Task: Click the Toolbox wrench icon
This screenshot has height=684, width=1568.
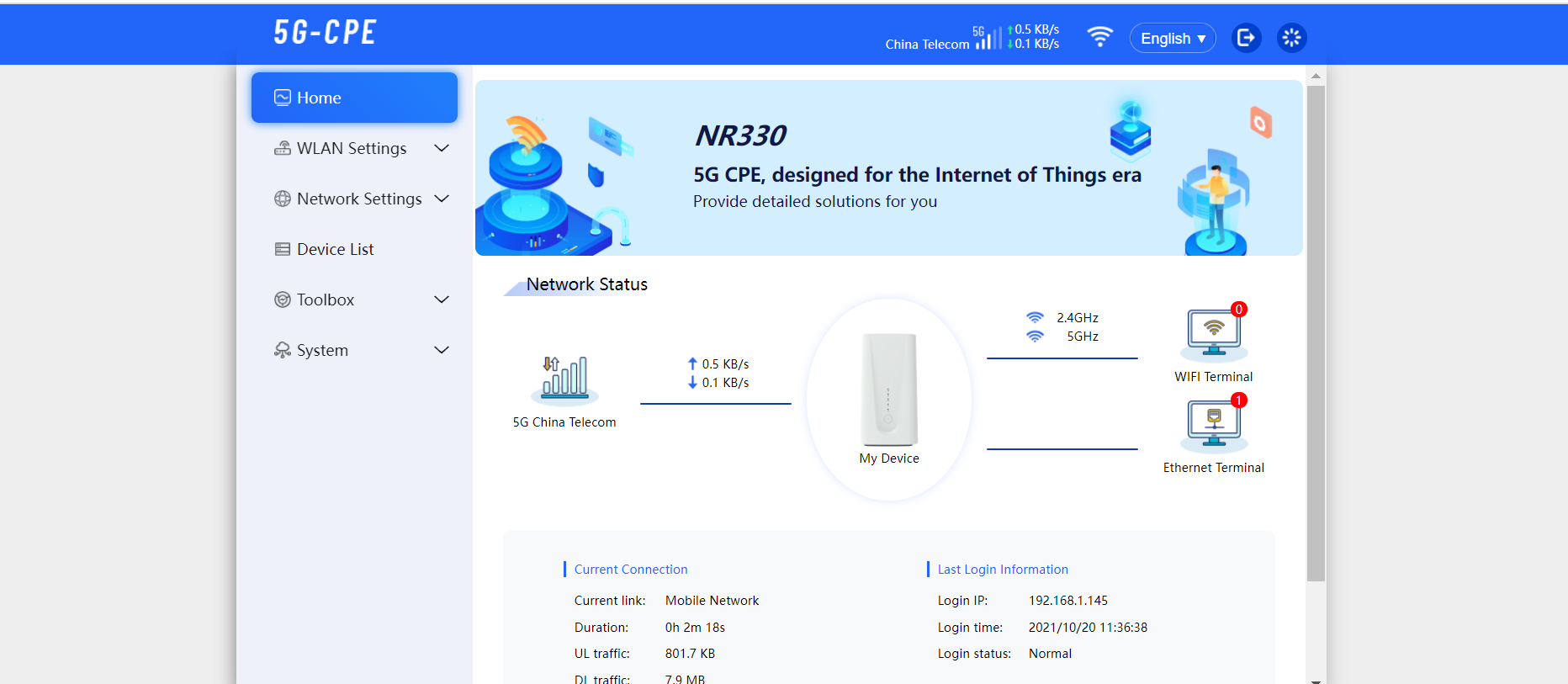Action: coord(282,300)
